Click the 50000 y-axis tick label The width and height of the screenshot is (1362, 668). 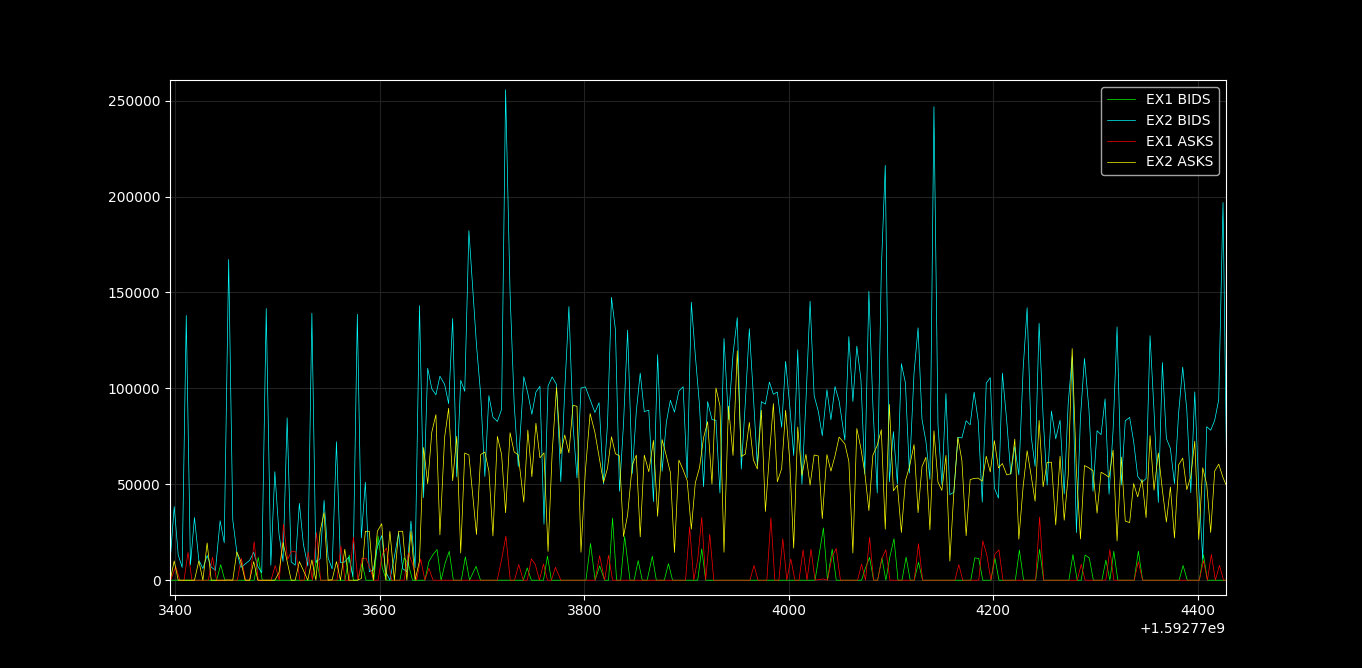140,485
